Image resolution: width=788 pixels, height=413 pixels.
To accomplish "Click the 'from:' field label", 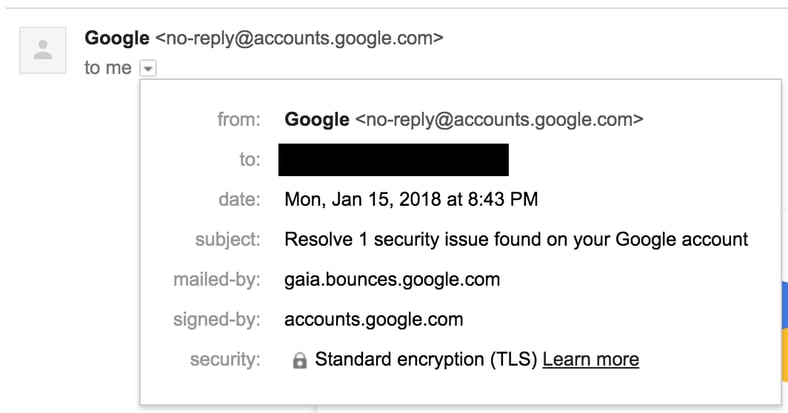I will [x=238, y=119].
